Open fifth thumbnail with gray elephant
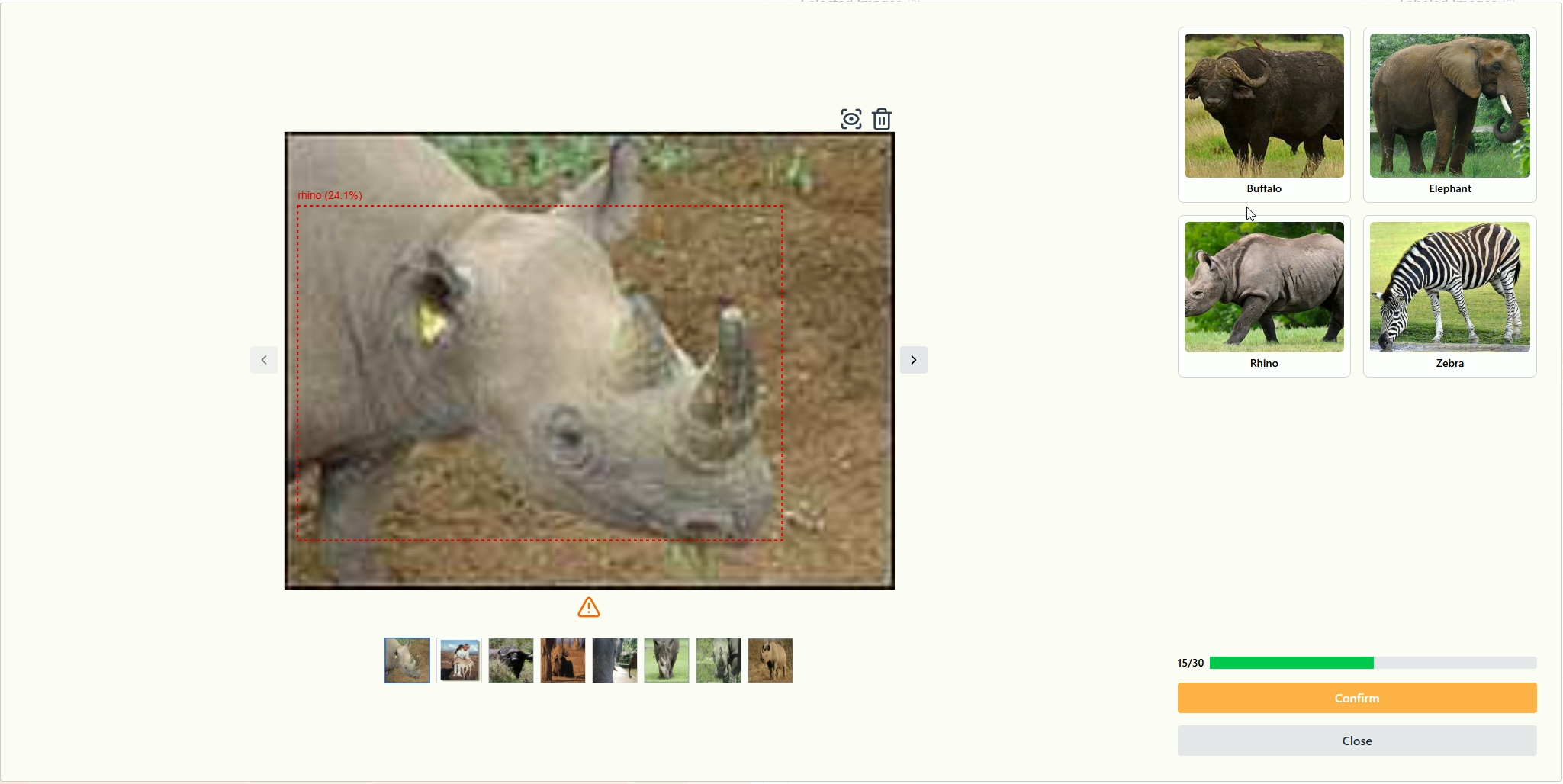 (x=615, y=660)
